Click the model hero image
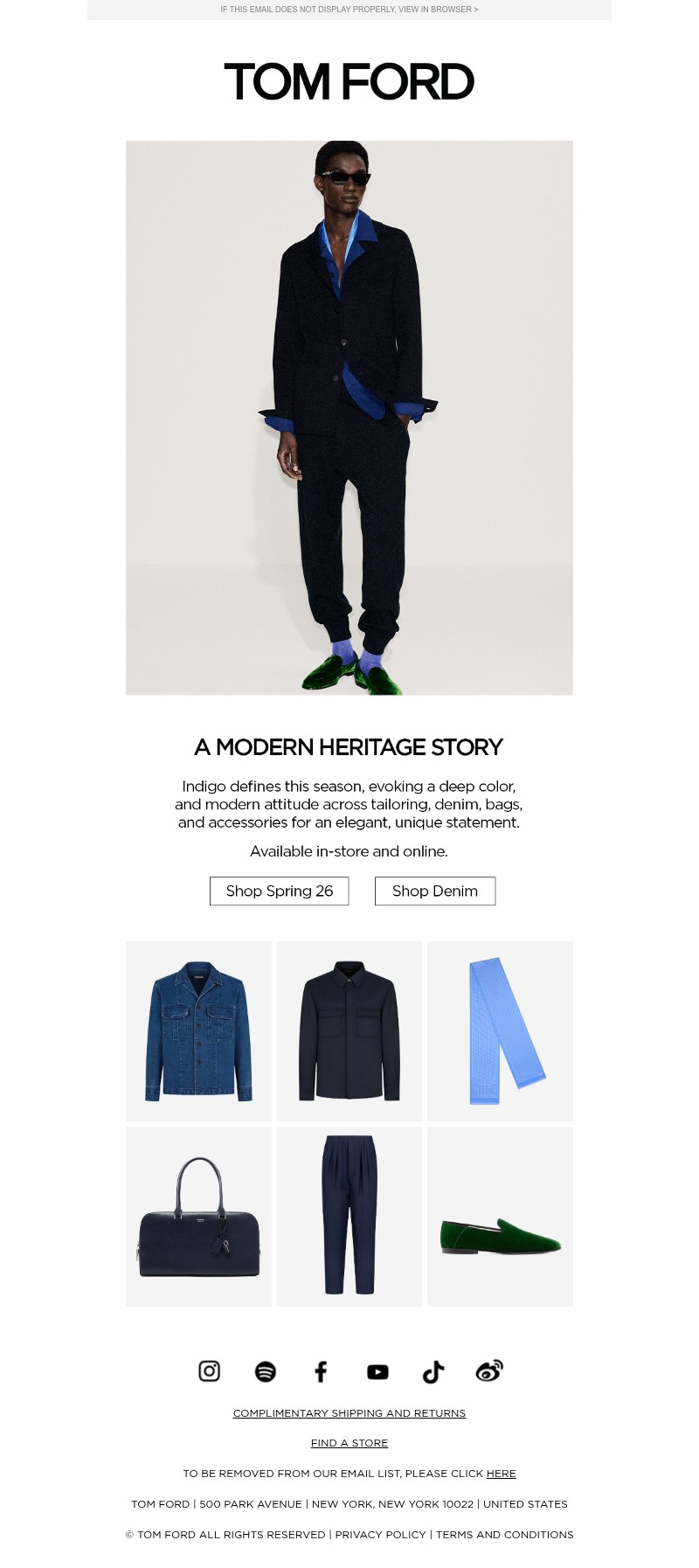This screenshot has height=1568, width=699. pyautogui.click(x=349, y=418)
